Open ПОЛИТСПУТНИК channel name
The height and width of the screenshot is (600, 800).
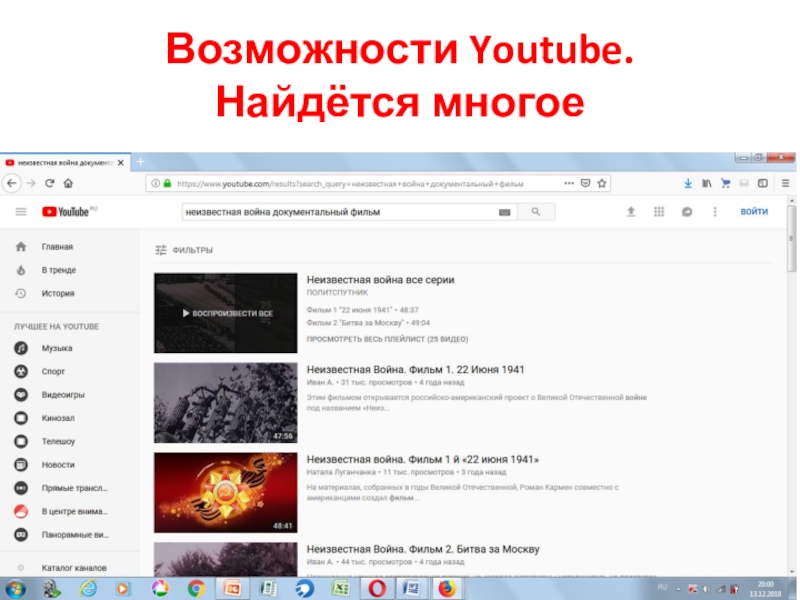(x=337, y=293)
